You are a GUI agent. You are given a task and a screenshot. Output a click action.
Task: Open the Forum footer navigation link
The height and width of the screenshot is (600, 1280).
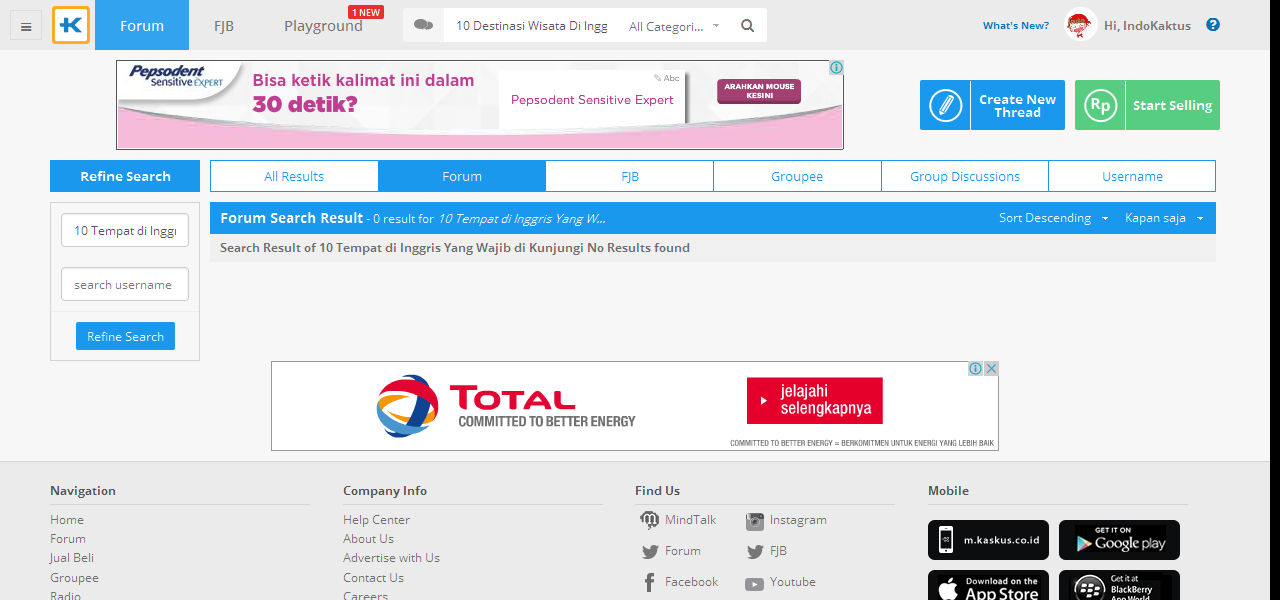pyautogui.click(x=68, y=539)
